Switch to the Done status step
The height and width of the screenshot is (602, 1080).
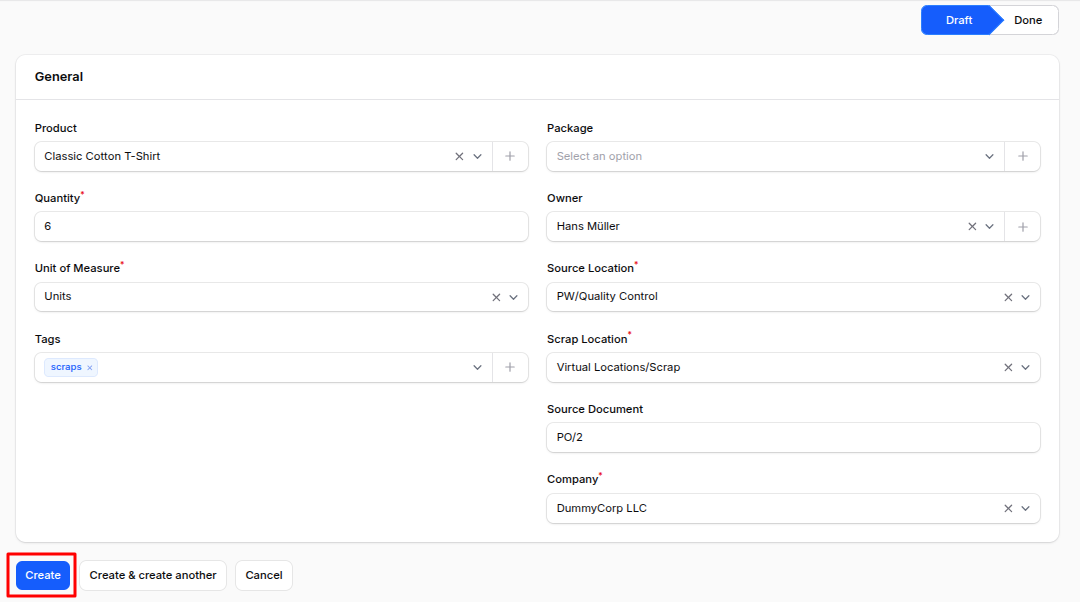point(1027,20)
